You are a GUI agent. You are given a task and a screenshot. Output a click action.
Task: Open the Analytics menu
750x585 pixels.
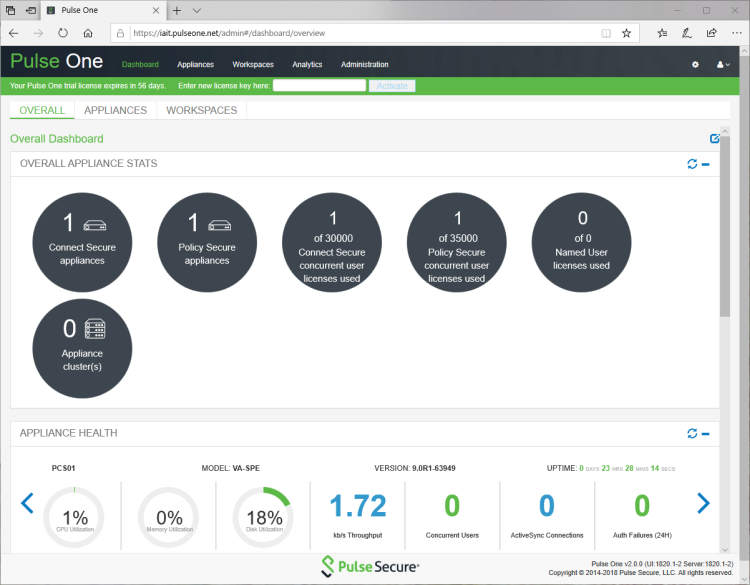(307, 65)
